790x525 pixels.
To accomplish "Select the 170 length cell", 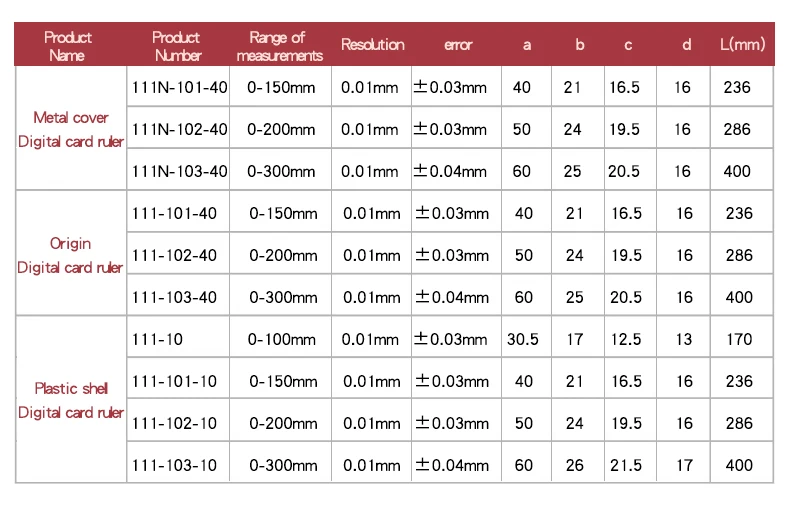I will pyautogui.click(x=739, y=340).
